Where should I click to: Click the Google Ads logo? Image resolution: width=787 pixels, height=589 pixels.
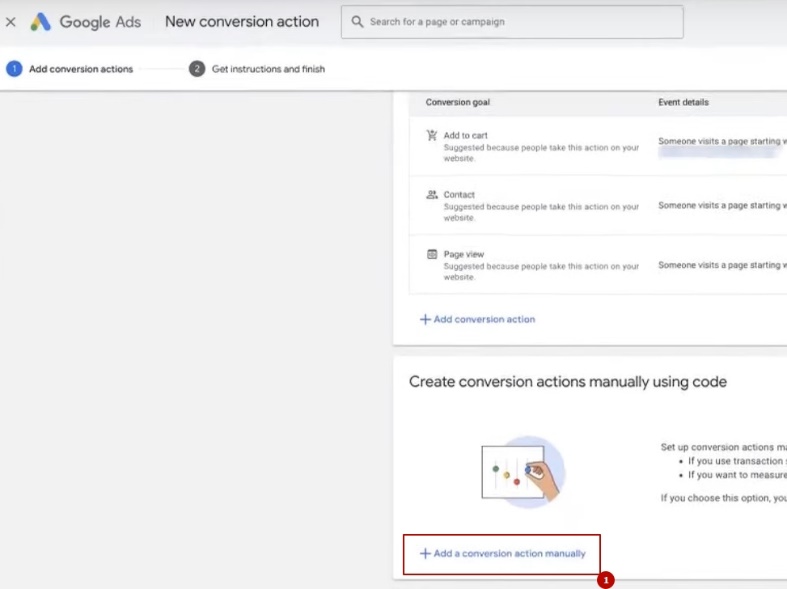pos(41,22)
